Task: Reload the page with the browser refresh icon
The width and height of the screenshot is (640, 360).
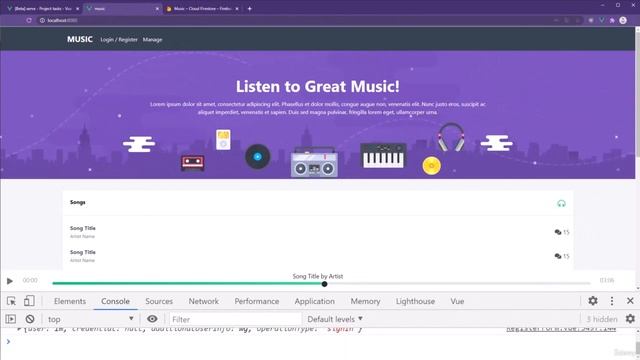Action: coord(29,20)
